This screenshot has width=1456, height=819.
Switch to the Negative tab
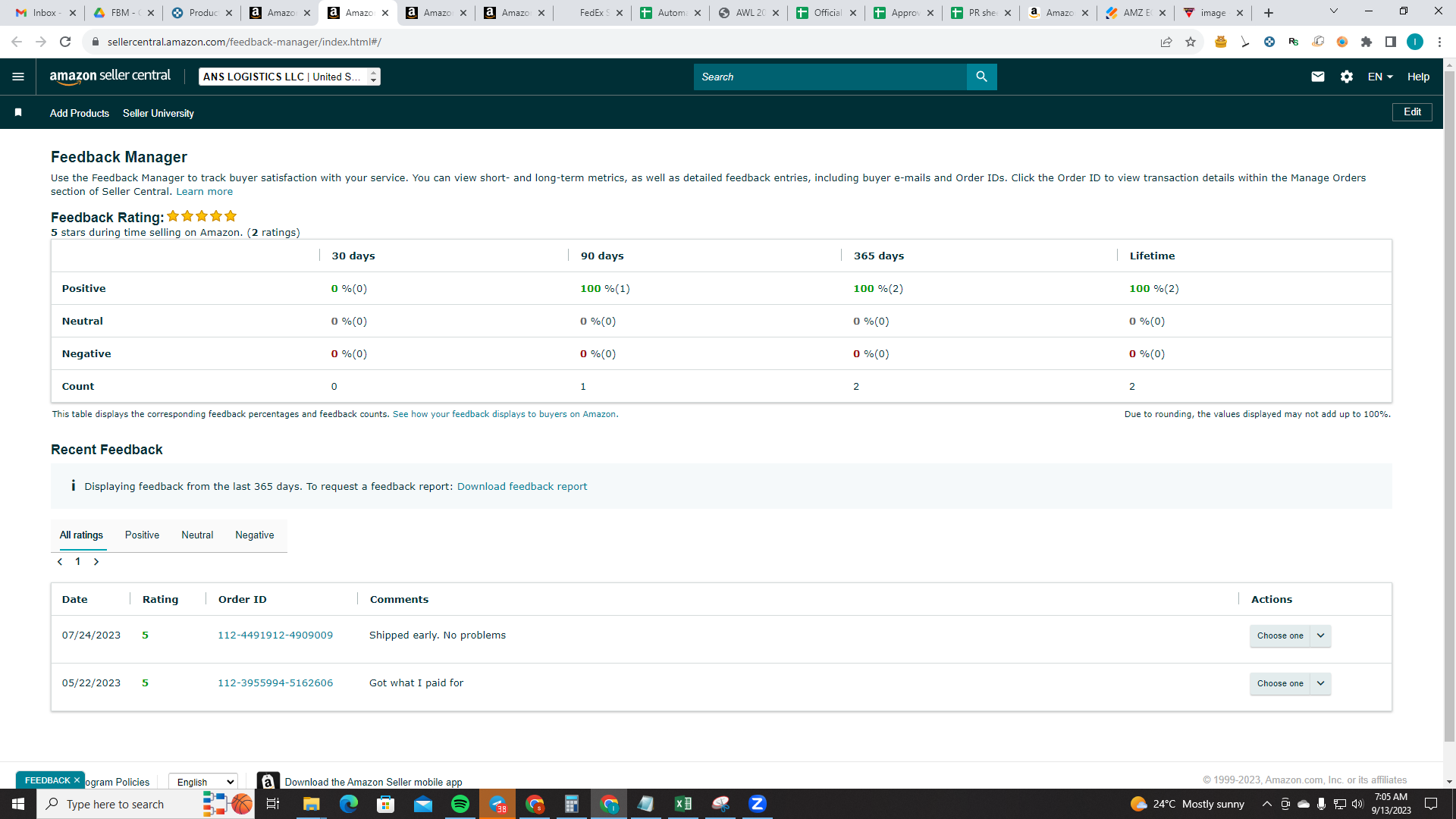click(x=255, y=535)
